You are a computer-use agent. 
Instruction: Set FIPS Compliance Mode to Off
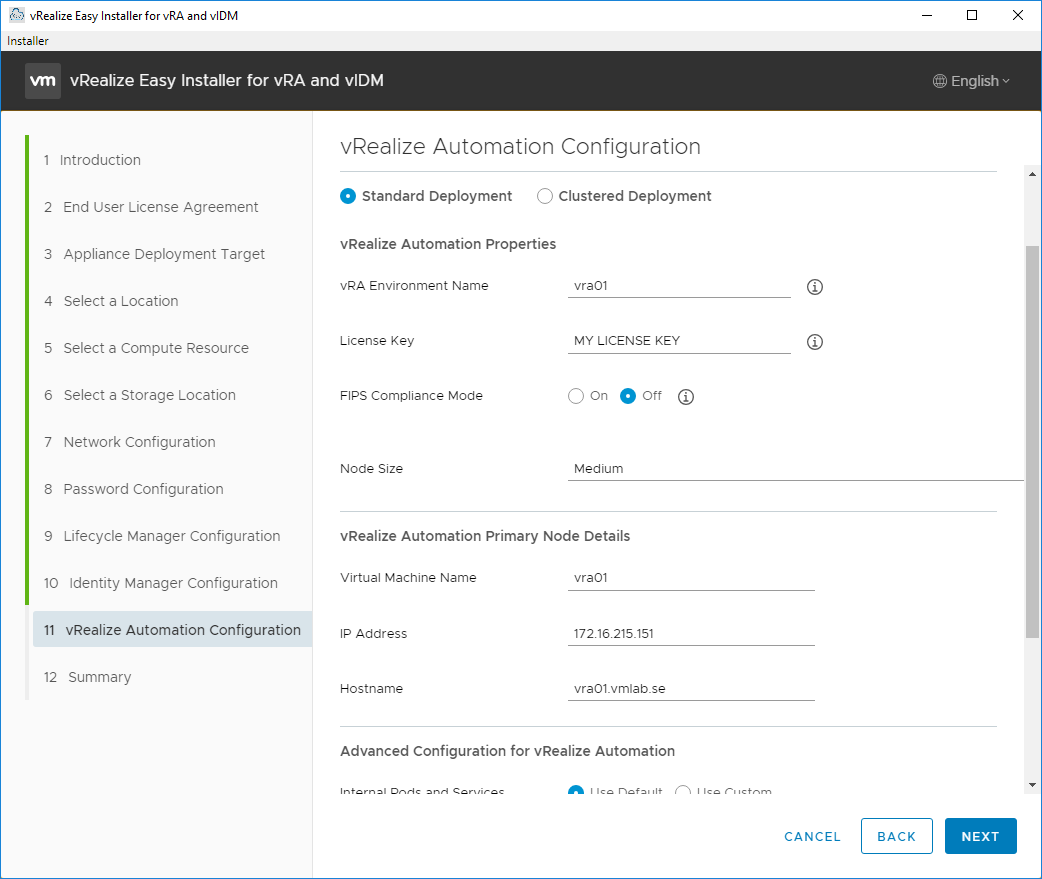628,396
